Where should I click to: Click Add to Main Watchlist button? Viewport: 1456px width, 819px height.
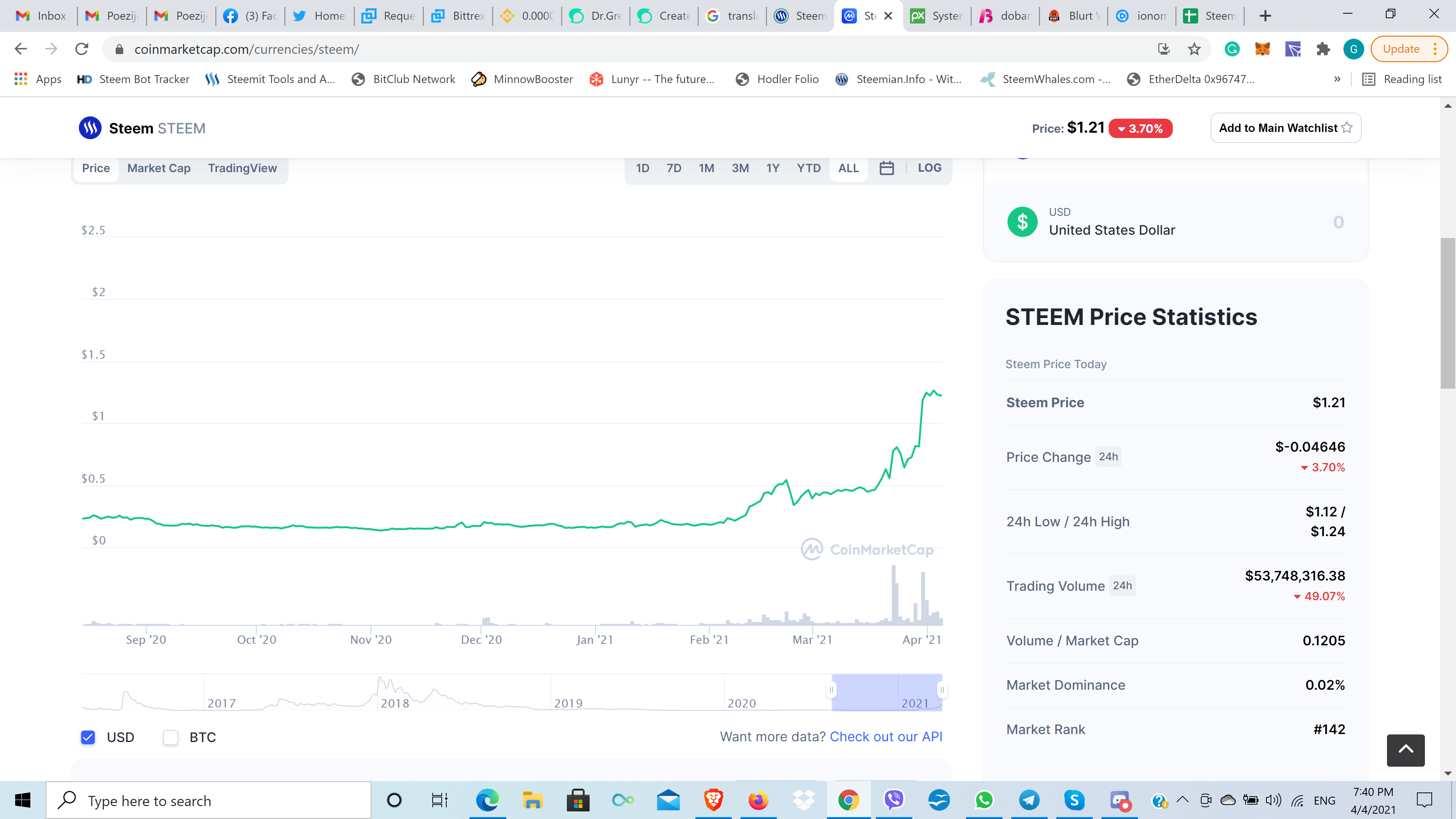[1285, 128]
